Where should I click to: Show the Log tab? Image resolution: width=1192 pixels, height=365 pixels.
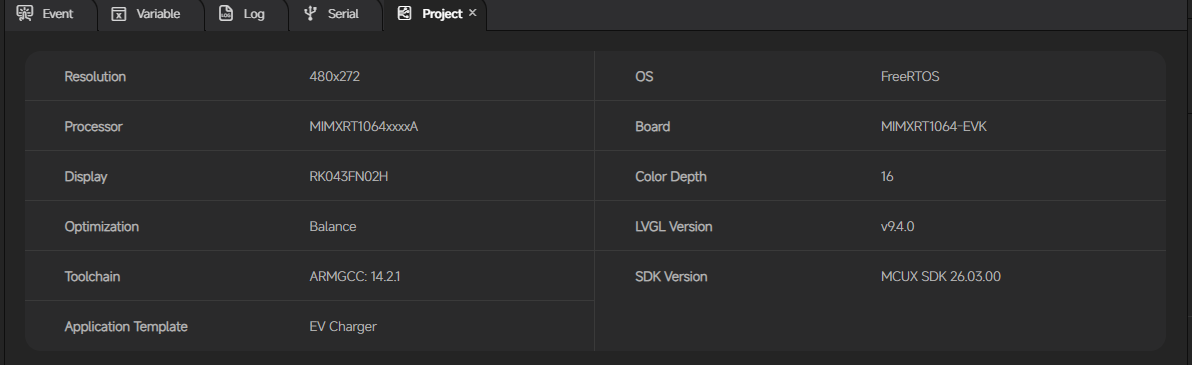pos(246,14)
